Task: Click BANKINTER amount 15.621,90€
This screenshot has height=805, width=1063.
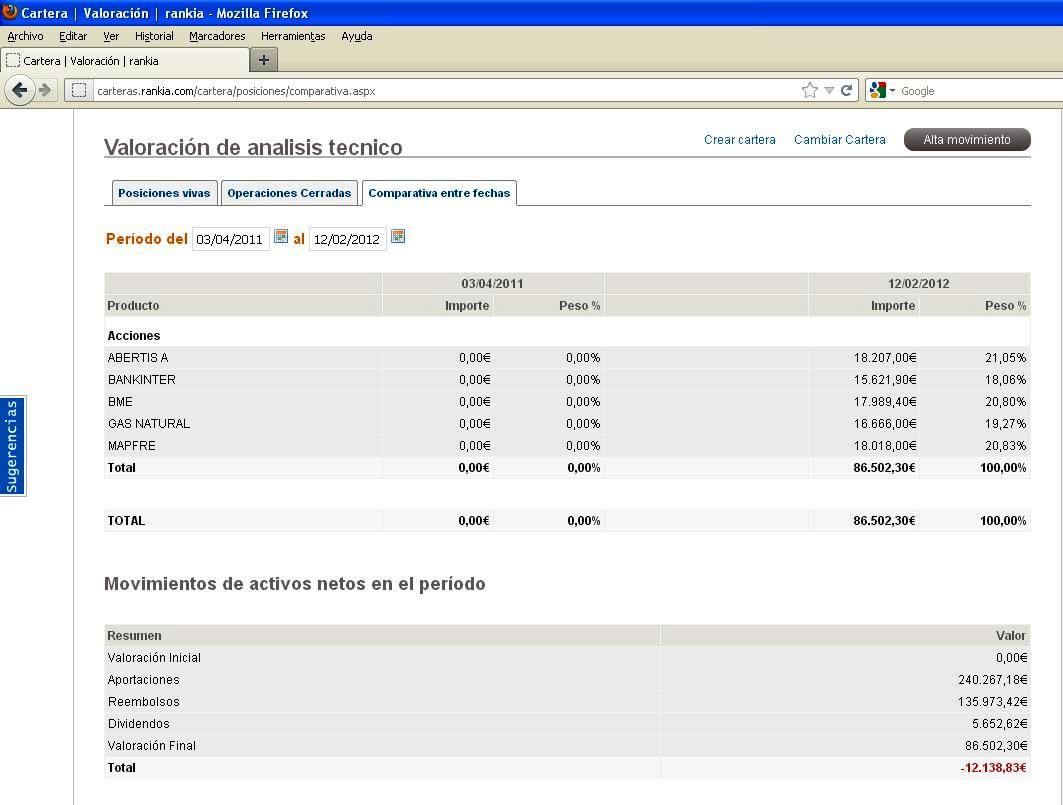Action: [885, 380]
